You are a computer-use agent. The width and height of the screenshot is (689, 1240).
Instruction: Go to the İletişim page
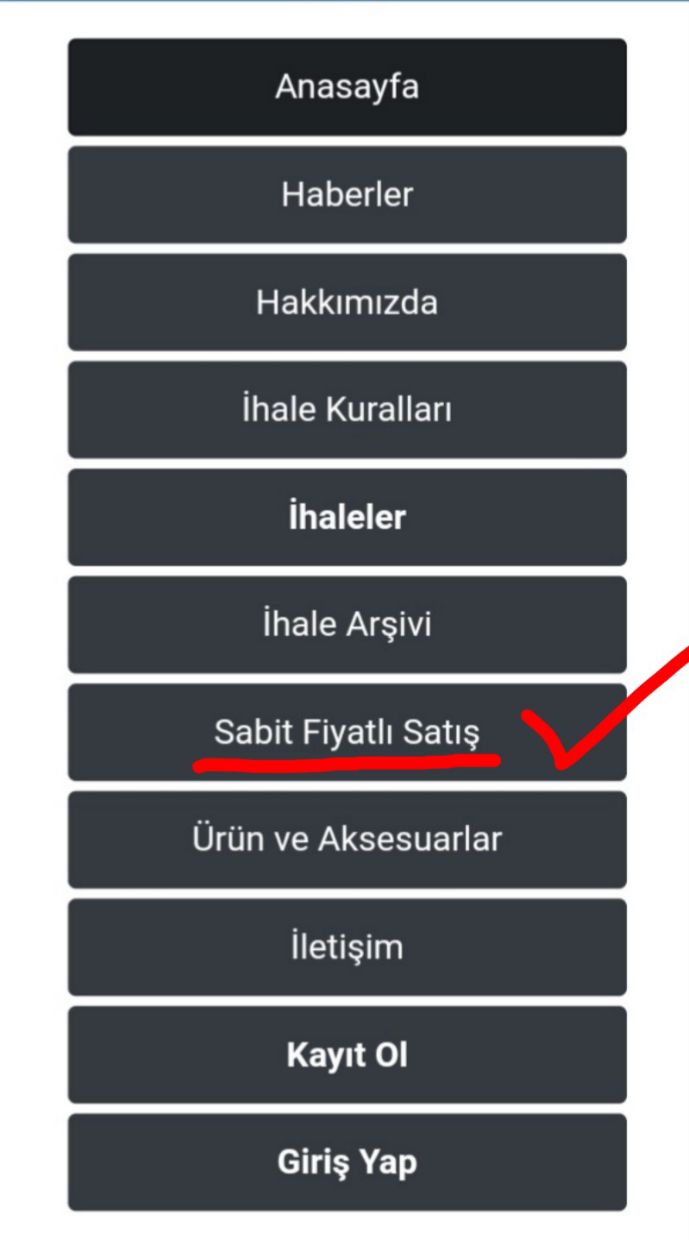pyautogui.click(x=347, y=946)
